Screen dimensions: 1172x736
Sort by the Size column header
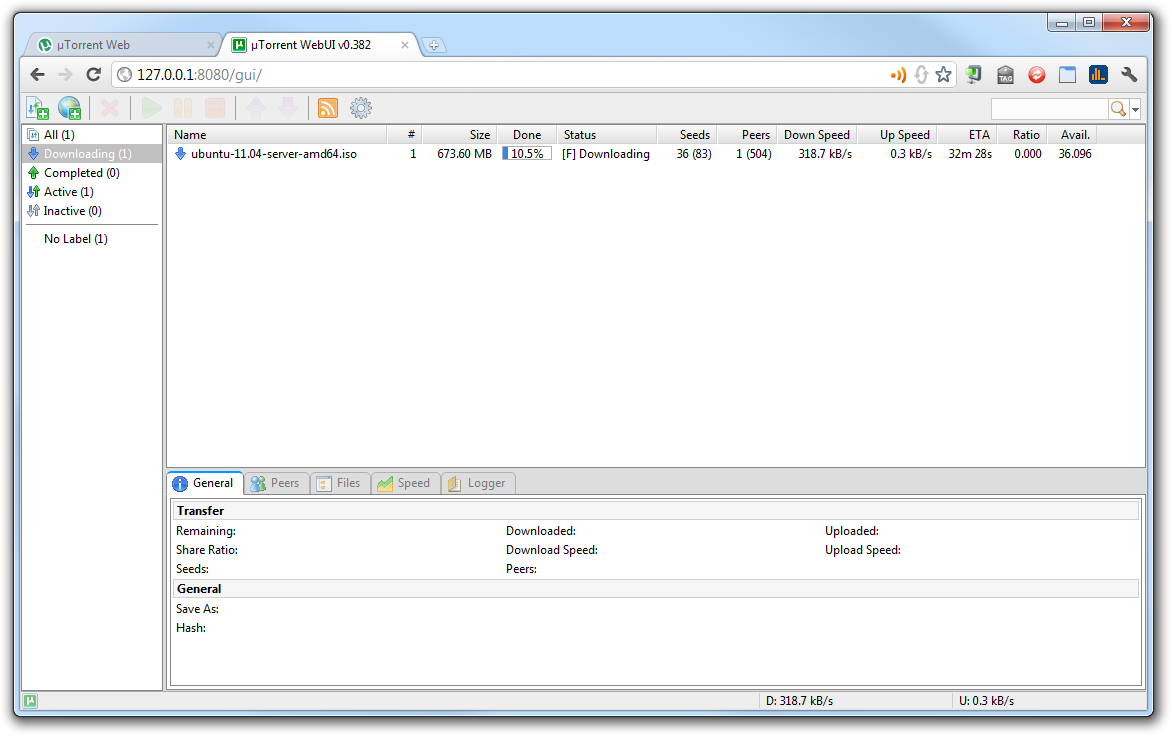[460, 134]
